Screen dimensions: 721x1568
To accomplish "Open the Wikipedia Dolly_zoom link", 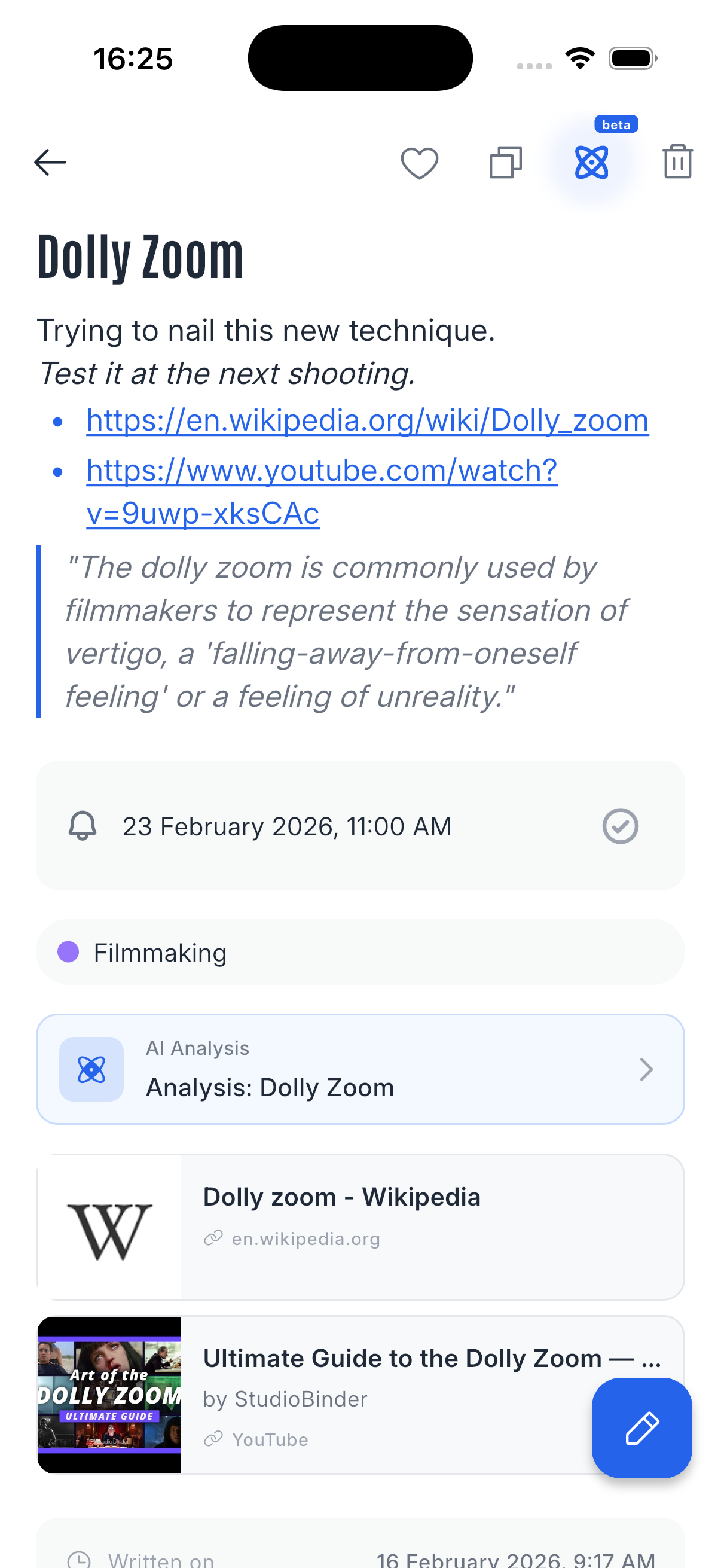I will (x=367, y=419).
